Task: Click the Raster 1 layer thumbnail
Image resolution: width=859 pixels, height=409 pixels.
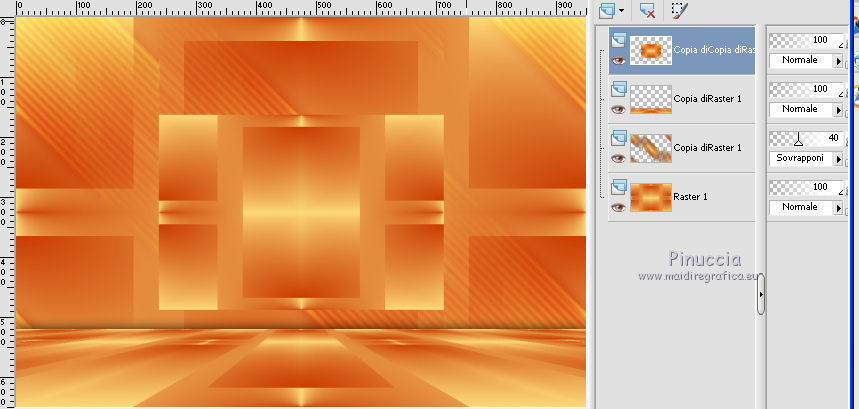Action: pyautogui.click(x=651, y=197)
